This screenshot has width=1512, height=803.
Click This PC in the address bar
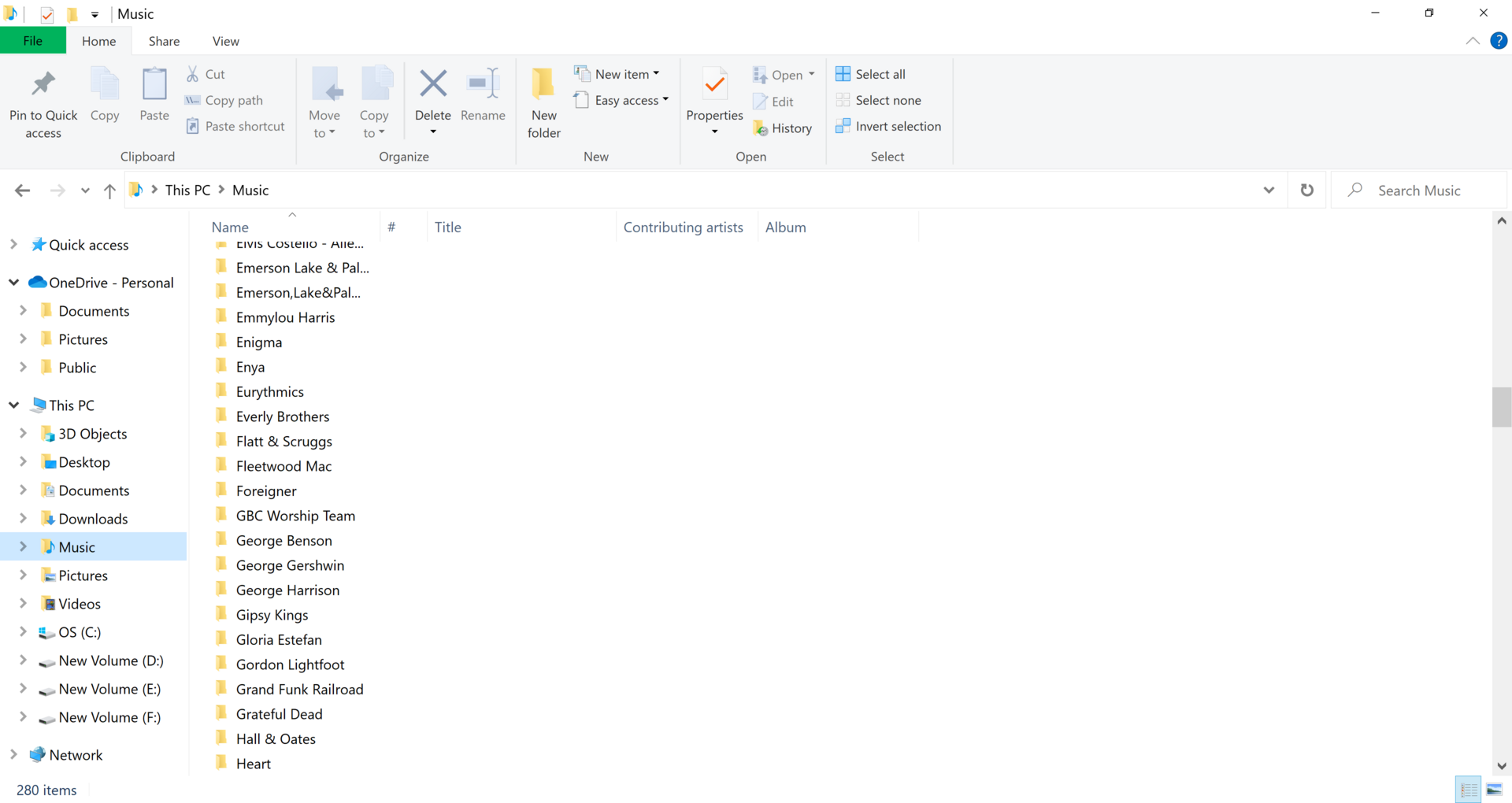187,190
